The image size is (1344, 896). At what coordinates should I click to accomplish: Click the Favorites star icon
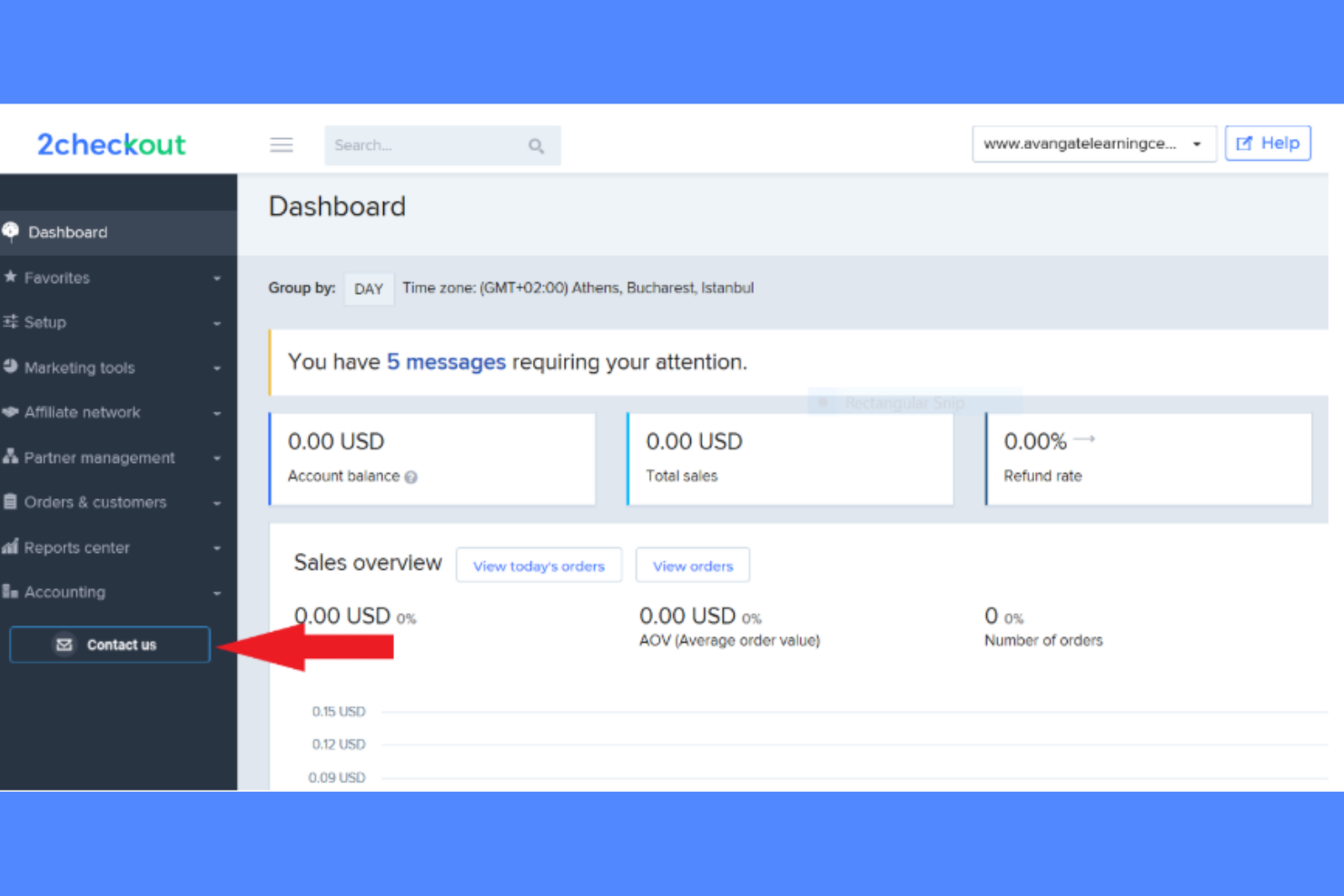(x=12, y=277)
